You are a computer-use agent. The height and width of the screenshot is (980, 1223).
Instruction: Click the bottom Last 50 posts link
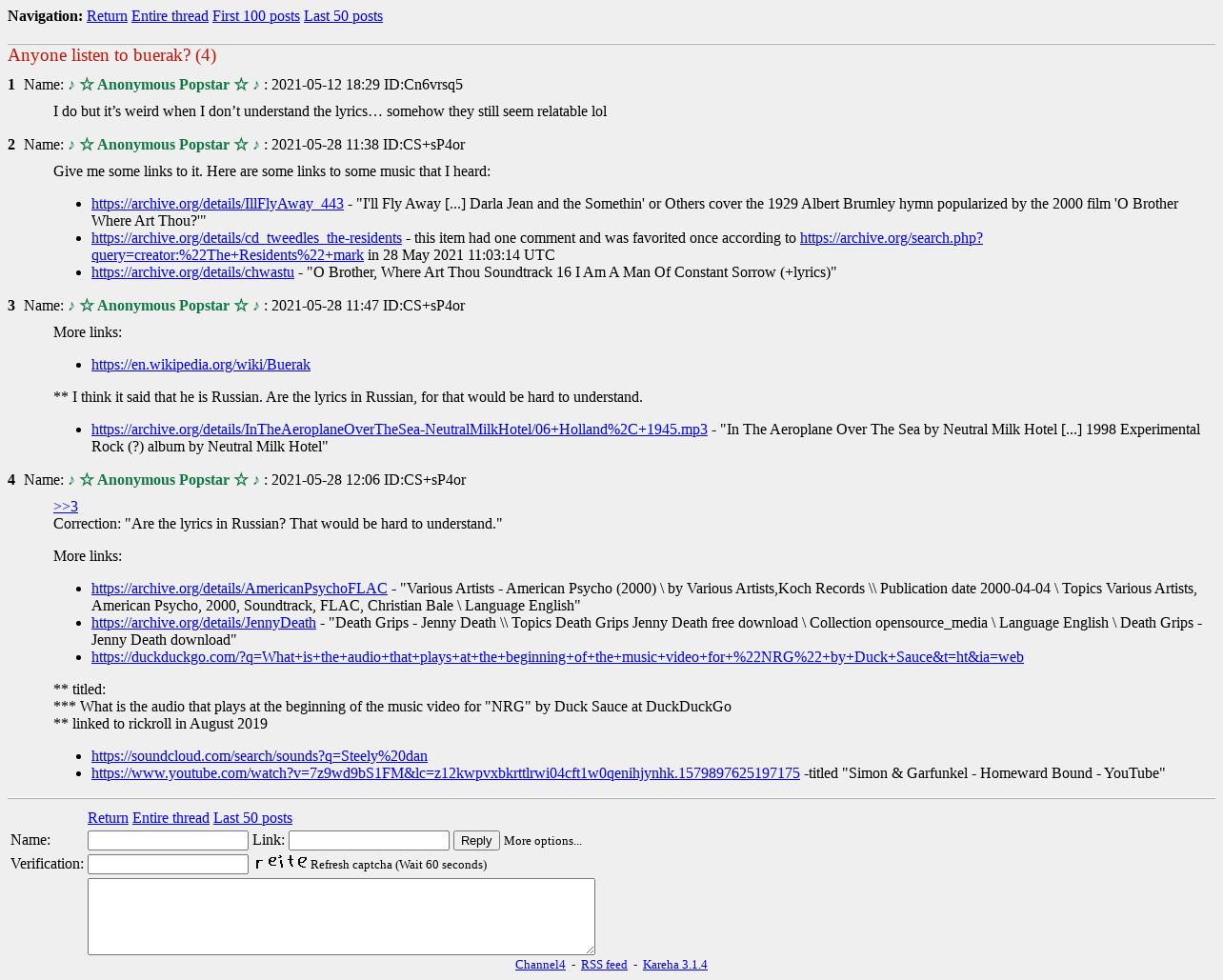pos(252,818)
